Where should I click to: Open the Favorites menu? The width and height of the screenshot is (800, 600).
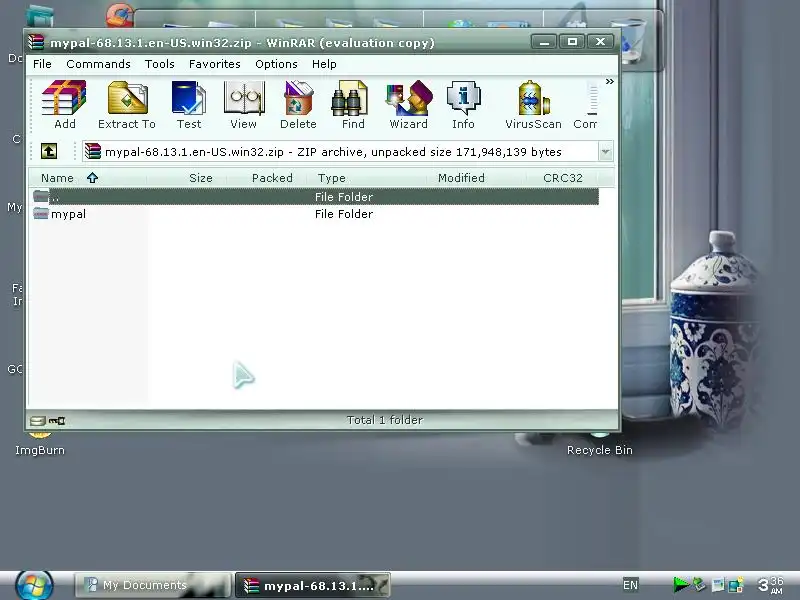coord(215,64)
